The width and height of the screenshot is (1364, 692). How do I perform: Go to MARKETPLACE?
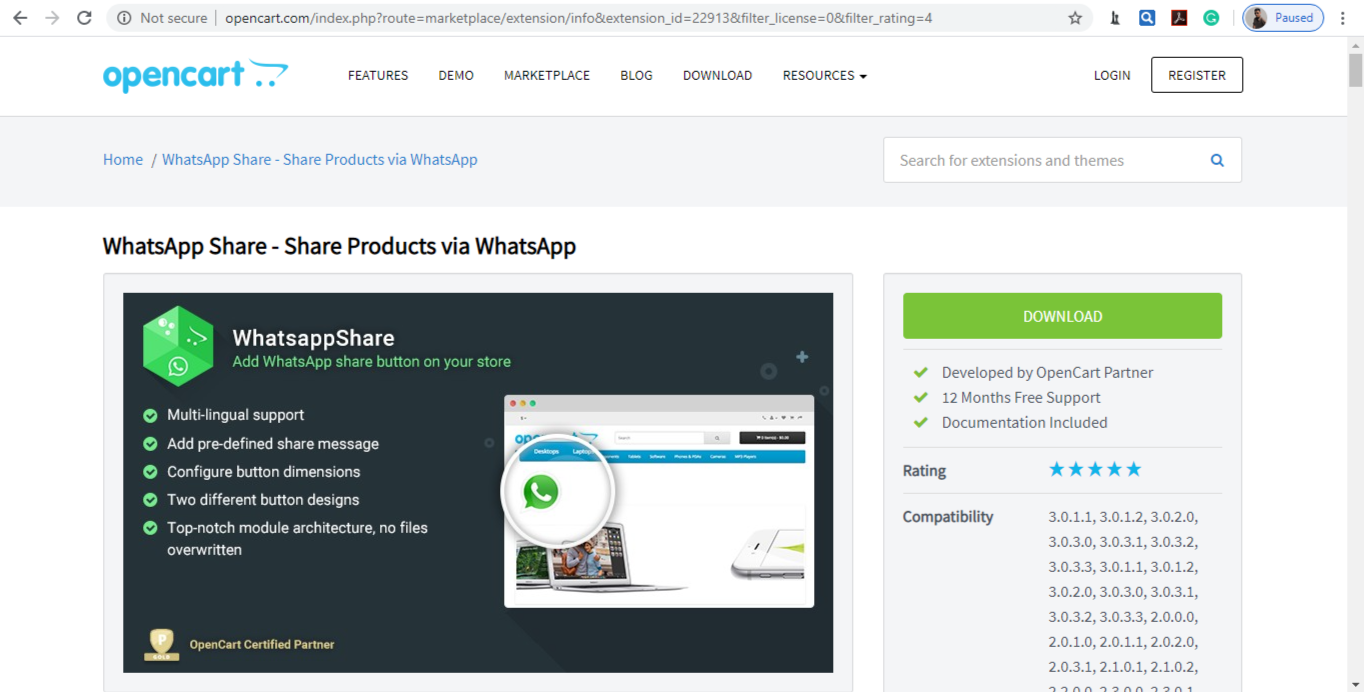pos(547,75)
